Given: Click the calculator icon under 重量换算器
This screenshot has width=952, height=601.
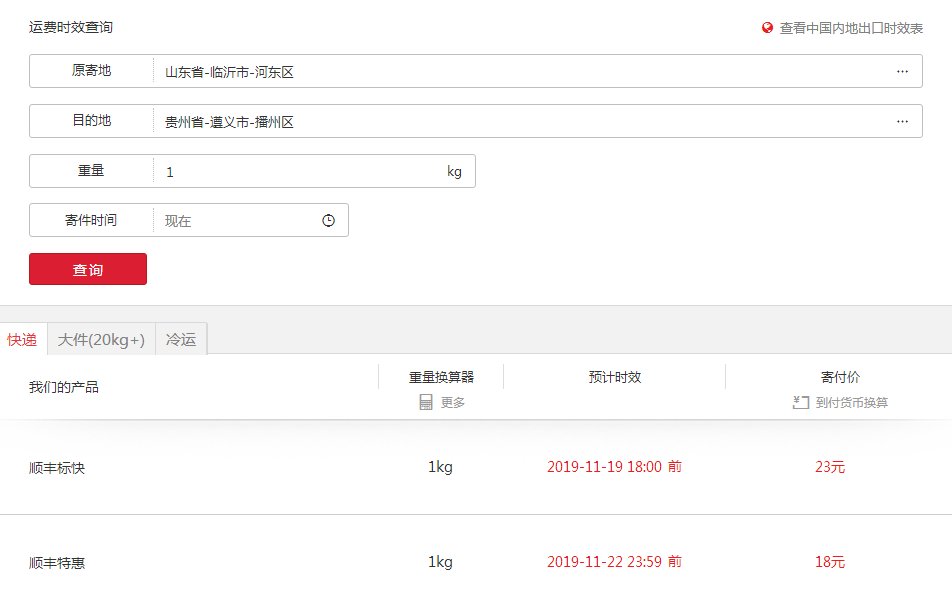Looking at the screenshot, I should click(x=426, y=402).
